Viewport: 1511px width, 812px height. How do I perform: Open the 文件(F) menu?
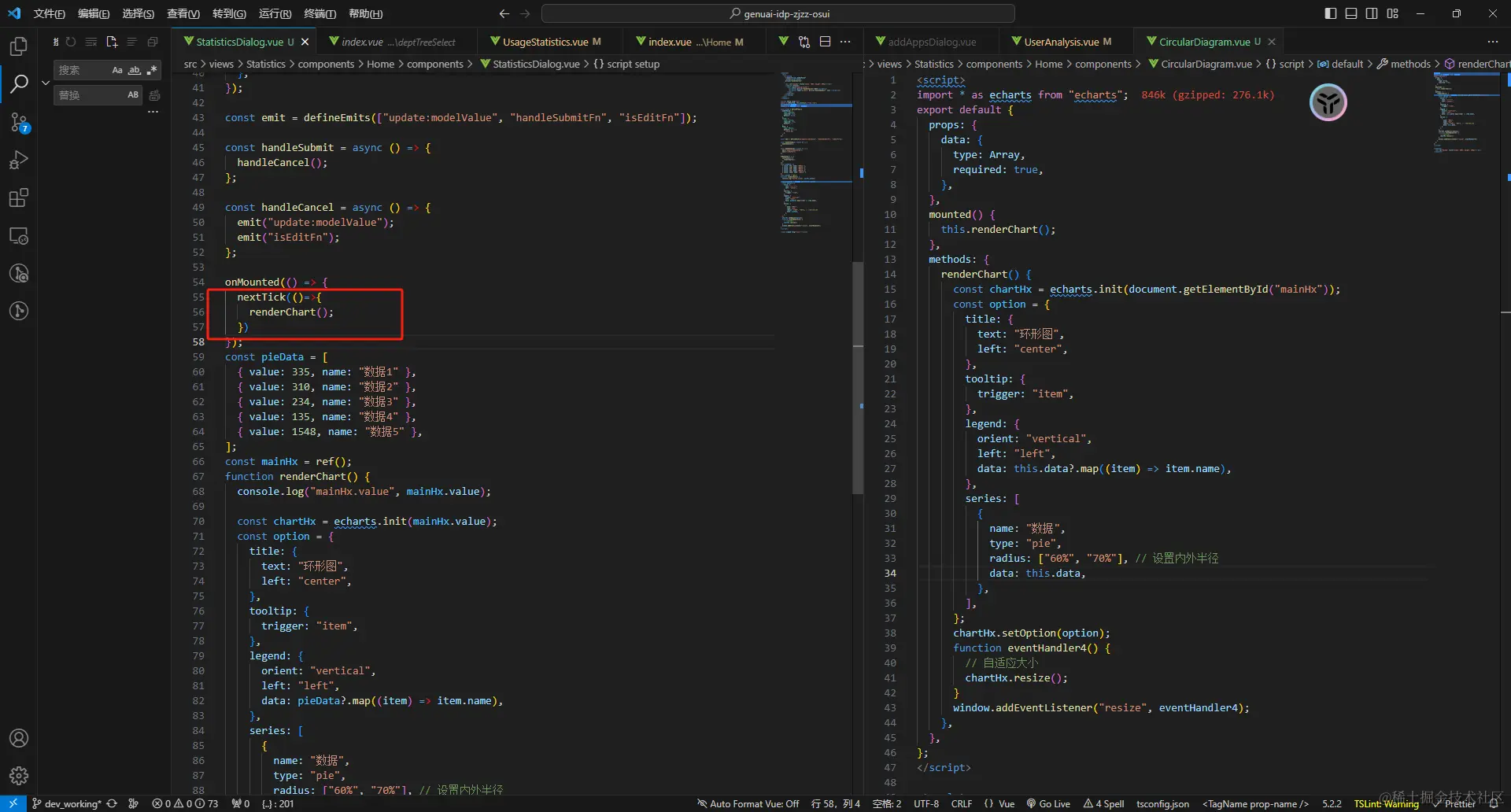tap(49, 13)
